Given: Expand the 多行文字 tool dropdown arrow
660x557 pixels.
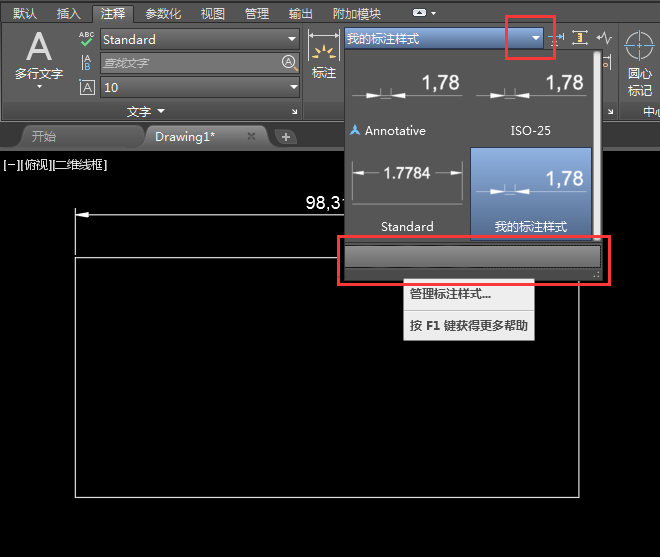Looking at the screenshot, I should coord(39,87).
